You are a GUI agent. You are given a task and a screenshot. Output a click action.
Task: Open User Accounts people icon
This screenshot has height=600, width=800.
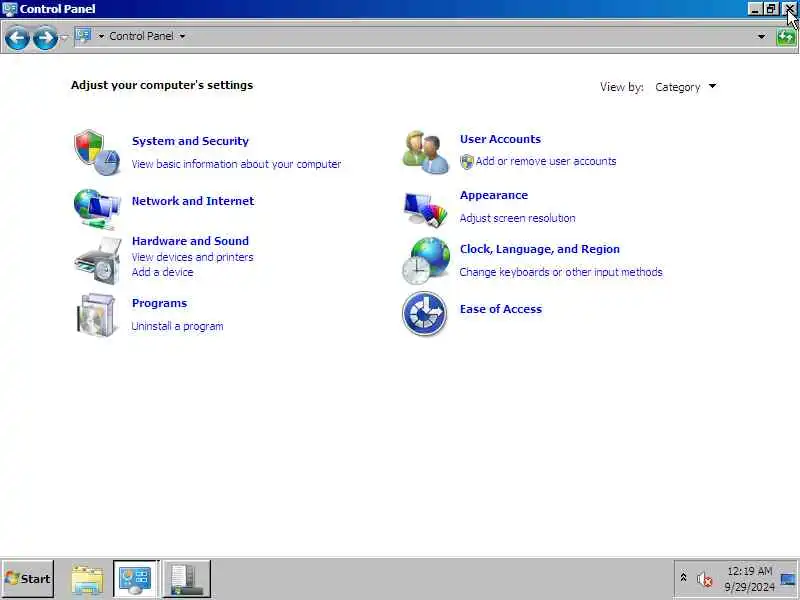tap(426, 152)
